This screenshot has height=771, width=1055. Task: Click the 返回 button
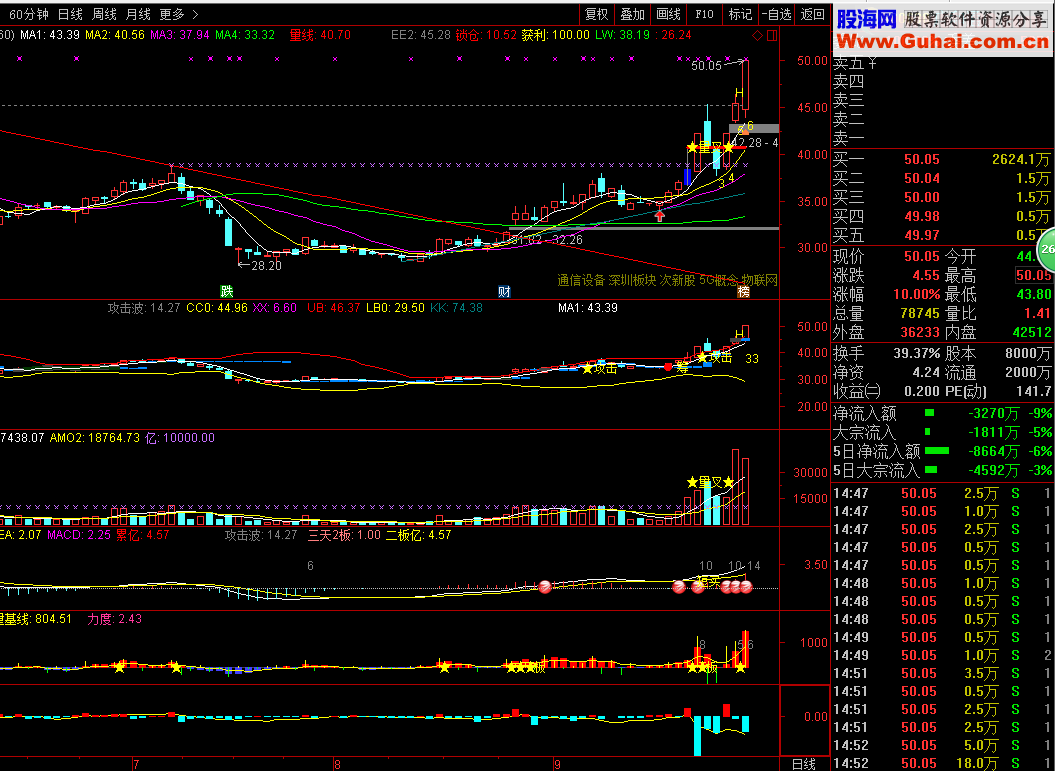pyautogui.click(x=813, y=14)
